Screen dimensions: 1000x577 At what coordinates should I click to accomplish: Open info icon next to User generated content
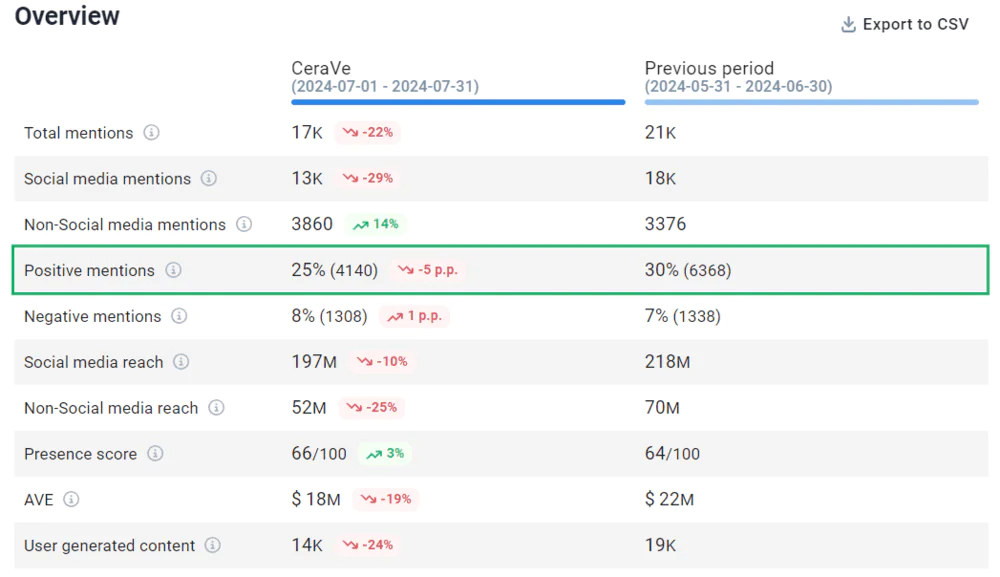[212, 546]
